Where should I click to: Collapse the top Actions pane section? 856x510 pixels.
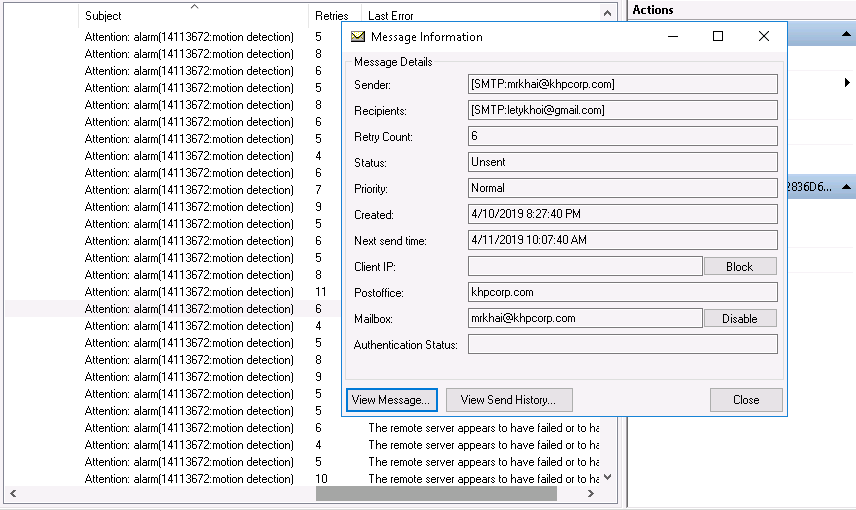pos(846,34)
